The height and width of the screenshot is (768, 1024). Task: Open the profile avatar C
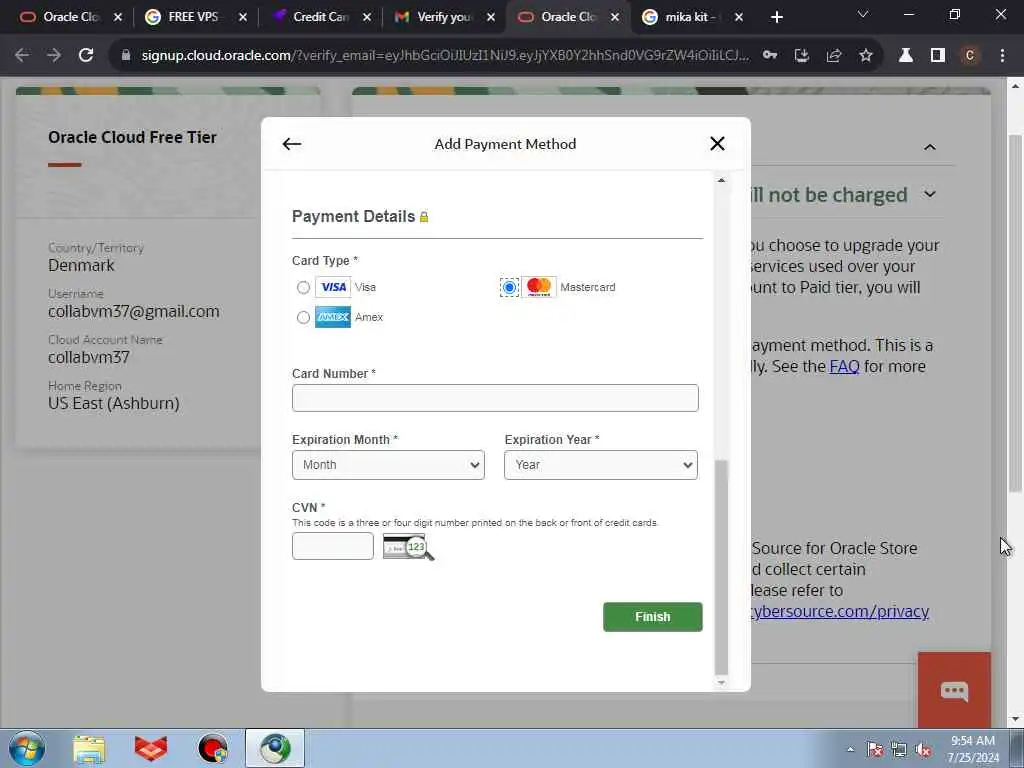pyautogui.click(x=970, y=56)
